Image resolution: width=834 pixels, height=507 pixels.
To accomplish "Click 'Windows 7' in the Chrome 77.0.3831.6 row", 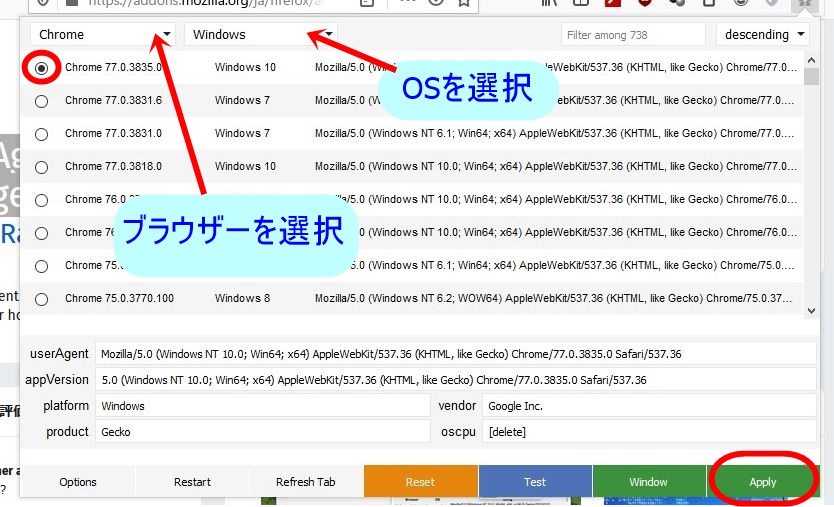I will [x=242, y=101].
